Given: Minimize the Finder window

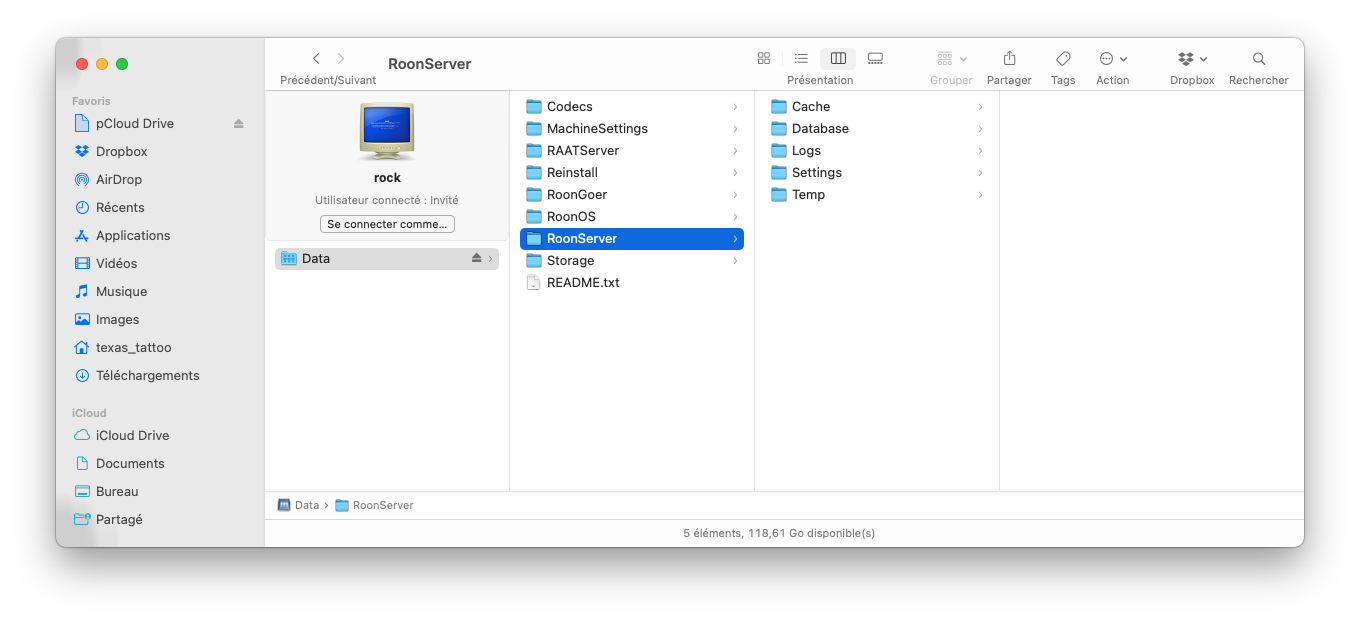Looking at the screenshot, I should [x=102, y=64].
